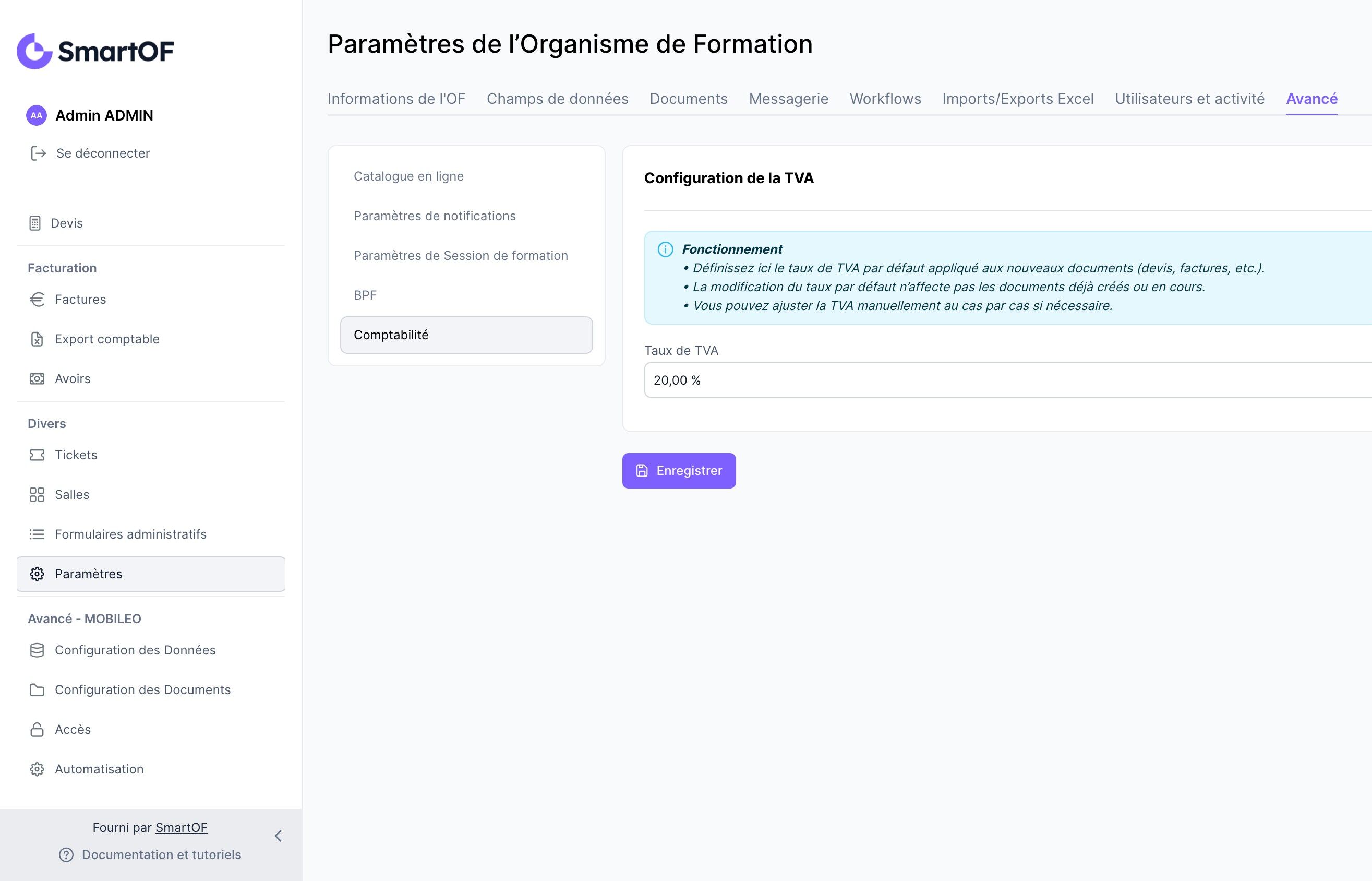Open Formulaires administratifs list item

[130, 534]
